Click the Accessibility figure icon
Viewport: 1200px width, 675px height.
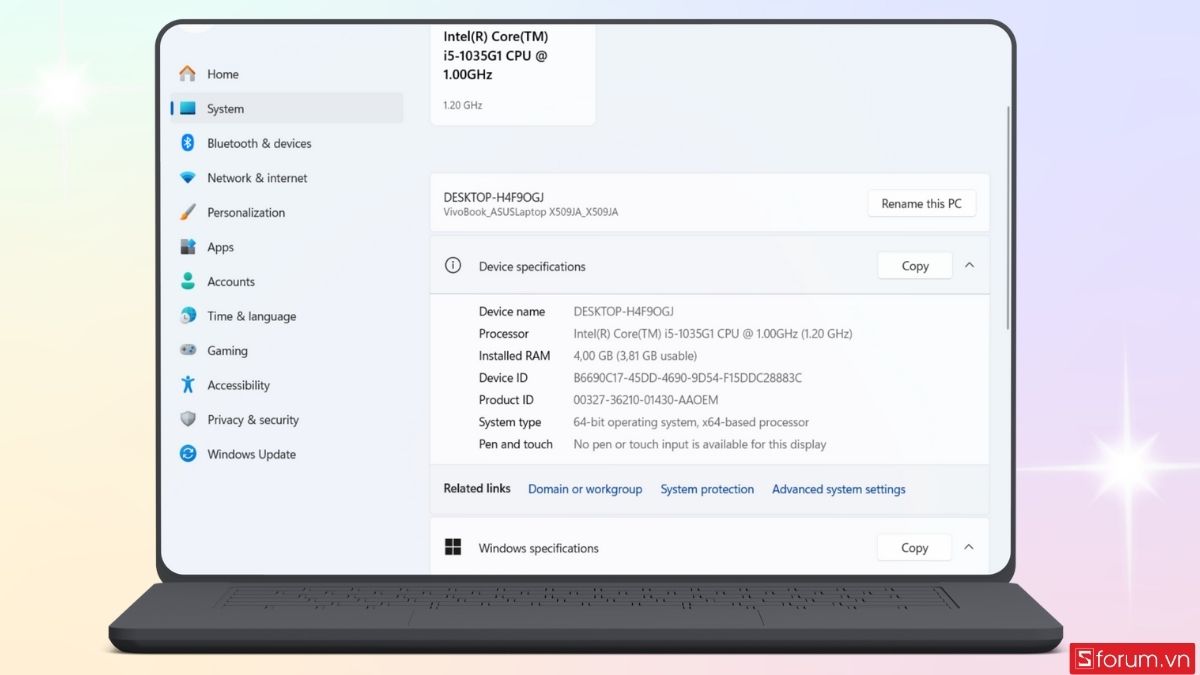(x=187, y=385)
